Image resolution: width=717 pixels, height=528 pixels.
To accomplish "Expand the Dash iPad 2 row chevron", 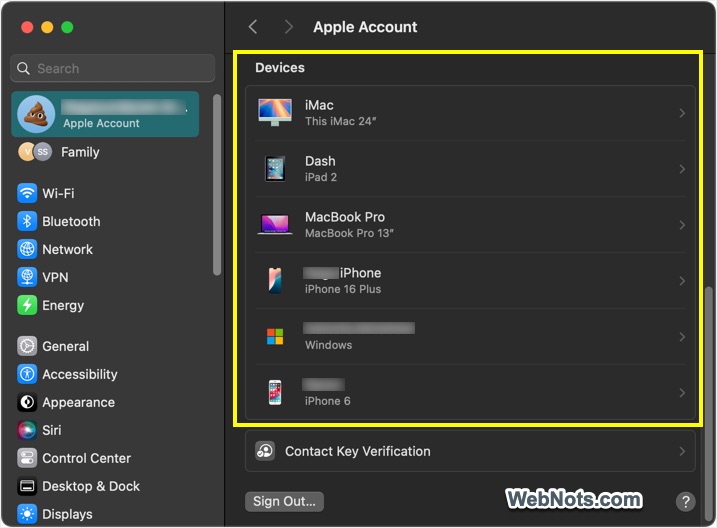I will click(682, 169).
